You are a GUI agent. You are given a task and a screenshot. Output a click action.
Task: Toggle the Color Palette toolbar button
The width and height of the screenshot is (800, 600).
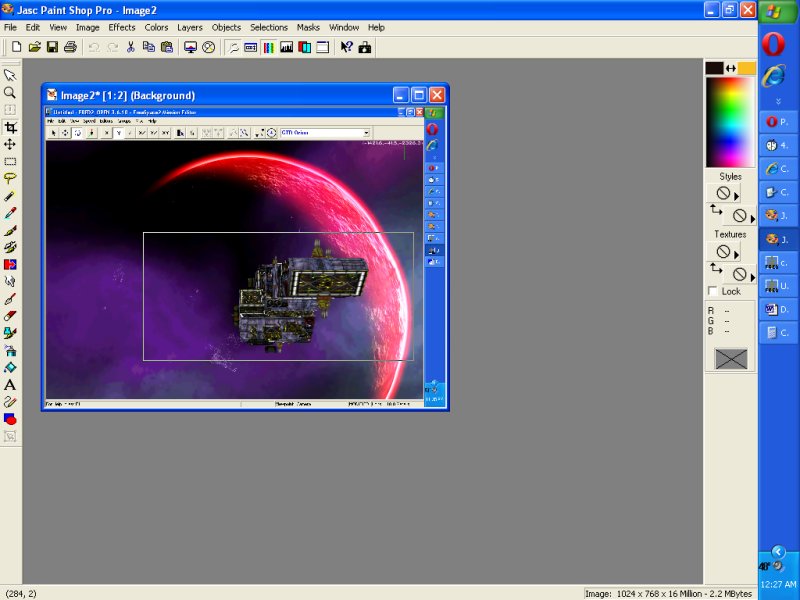tap(268, 47)
